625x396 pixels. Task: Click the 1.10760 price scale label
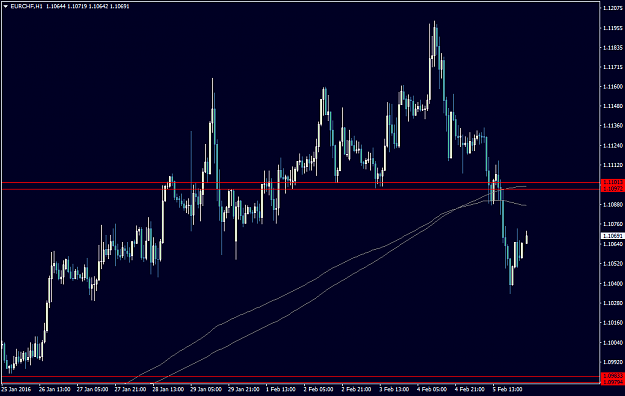pos(613,224)
